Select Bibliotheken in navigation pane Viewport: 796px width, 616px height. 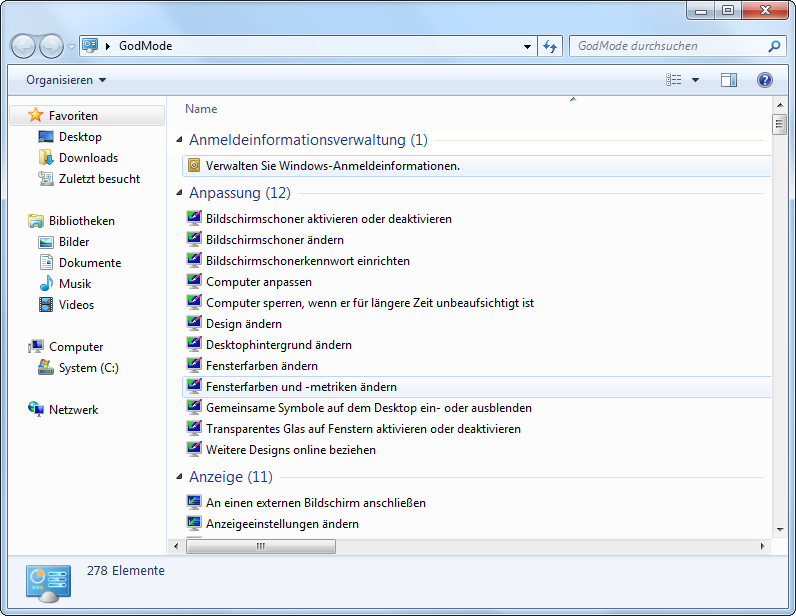click(x=82, y=220)
